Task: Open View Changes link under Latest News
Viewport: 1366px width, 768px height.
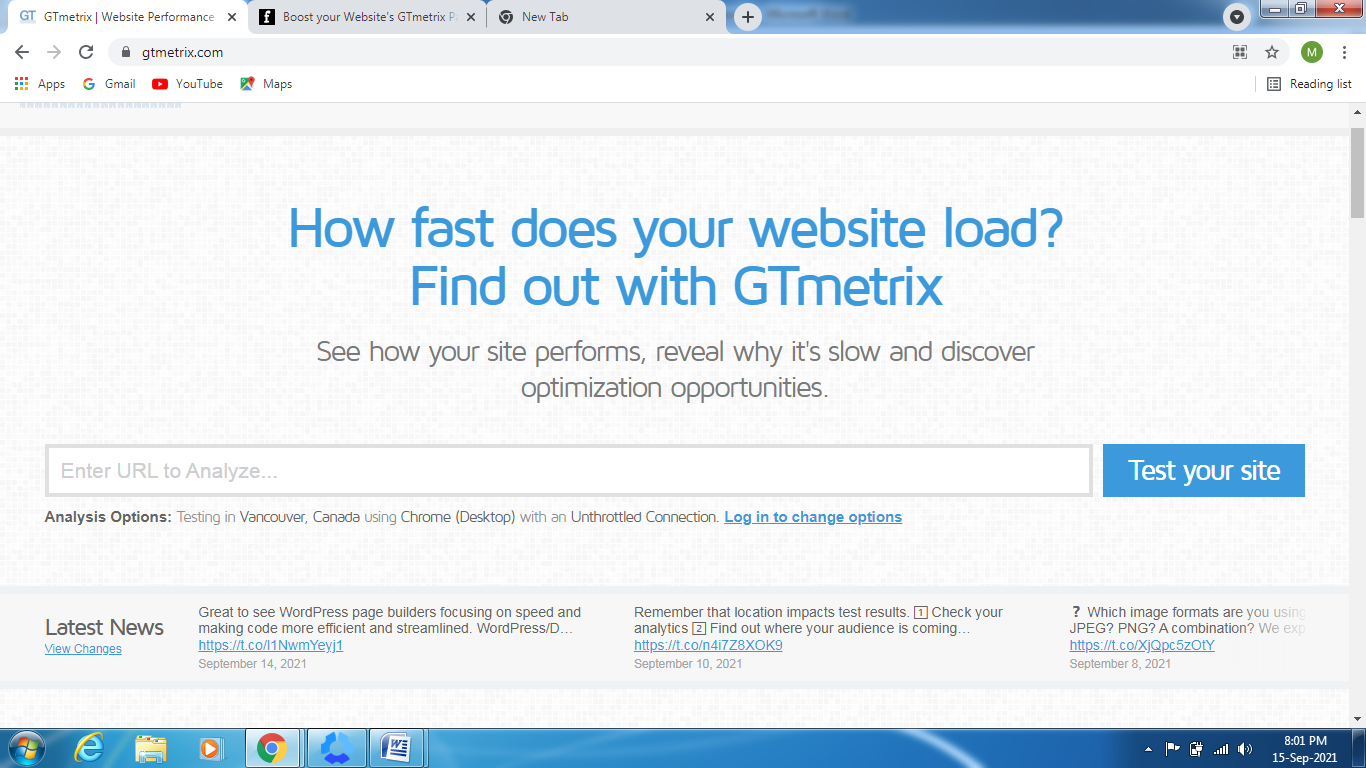Action: (83, 649)
